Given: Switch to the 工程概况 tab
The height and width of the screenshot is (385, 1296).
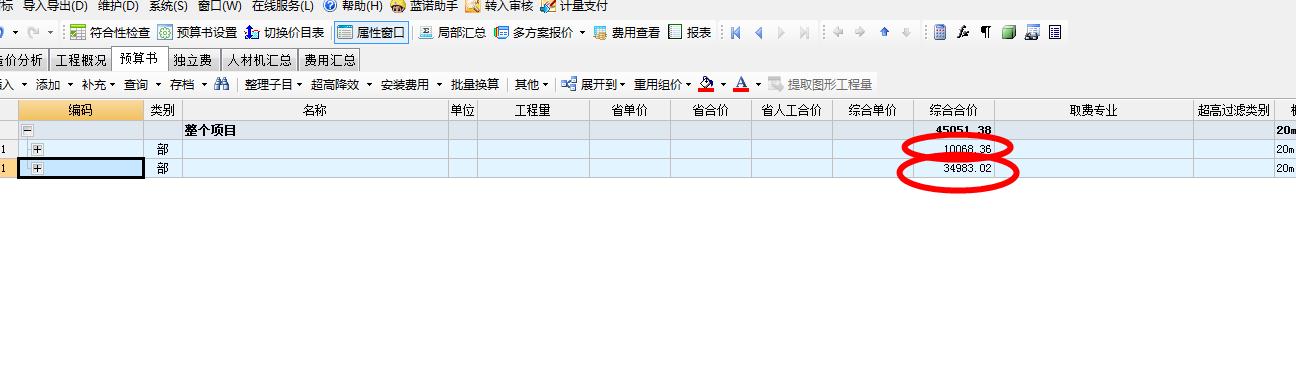Looking at the screenshot, I should pyautogui.click(x=80, y=60).
